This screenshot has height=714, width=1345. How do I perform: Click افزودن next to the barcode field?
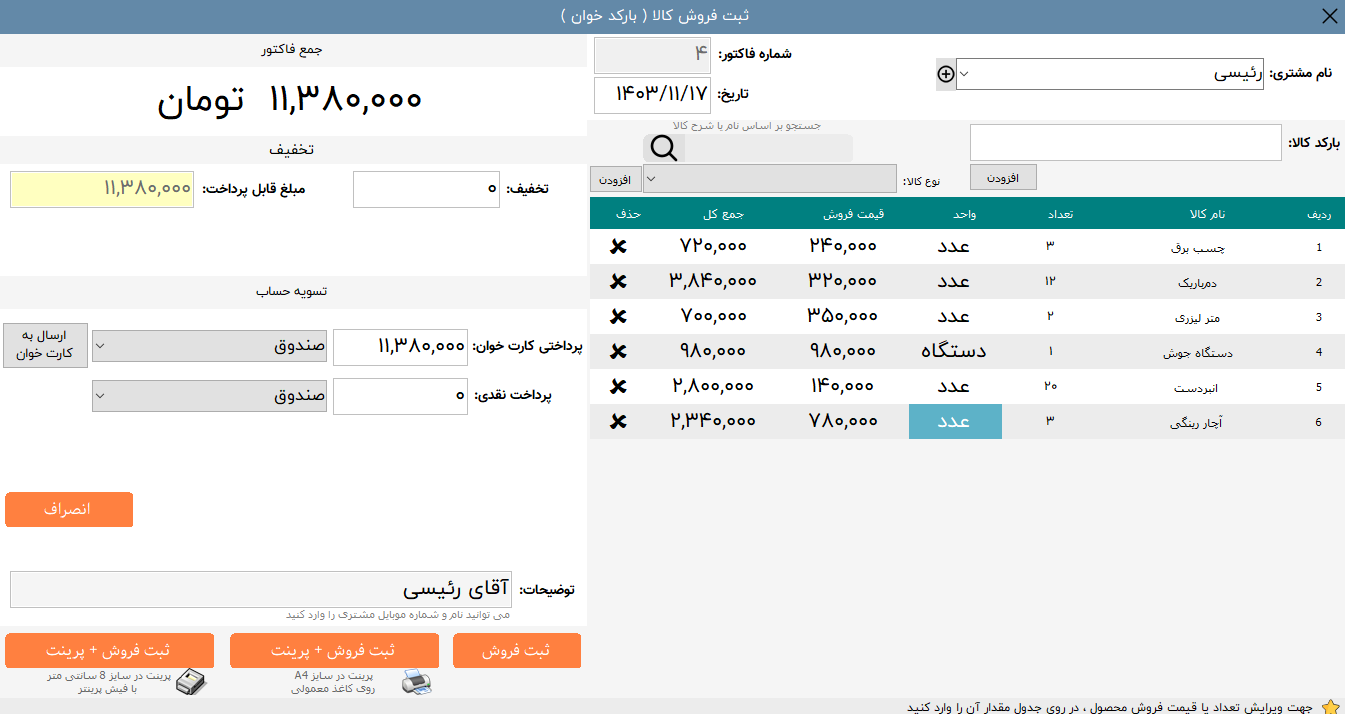pyautogui.click(x=1002, y=176)
